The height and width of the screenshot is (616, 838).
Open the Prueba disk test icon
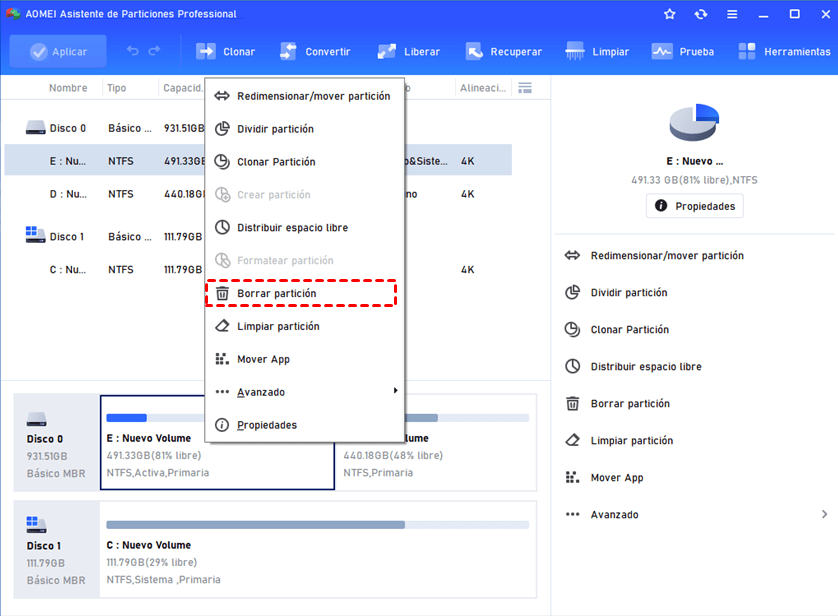(x=662, y=51)
